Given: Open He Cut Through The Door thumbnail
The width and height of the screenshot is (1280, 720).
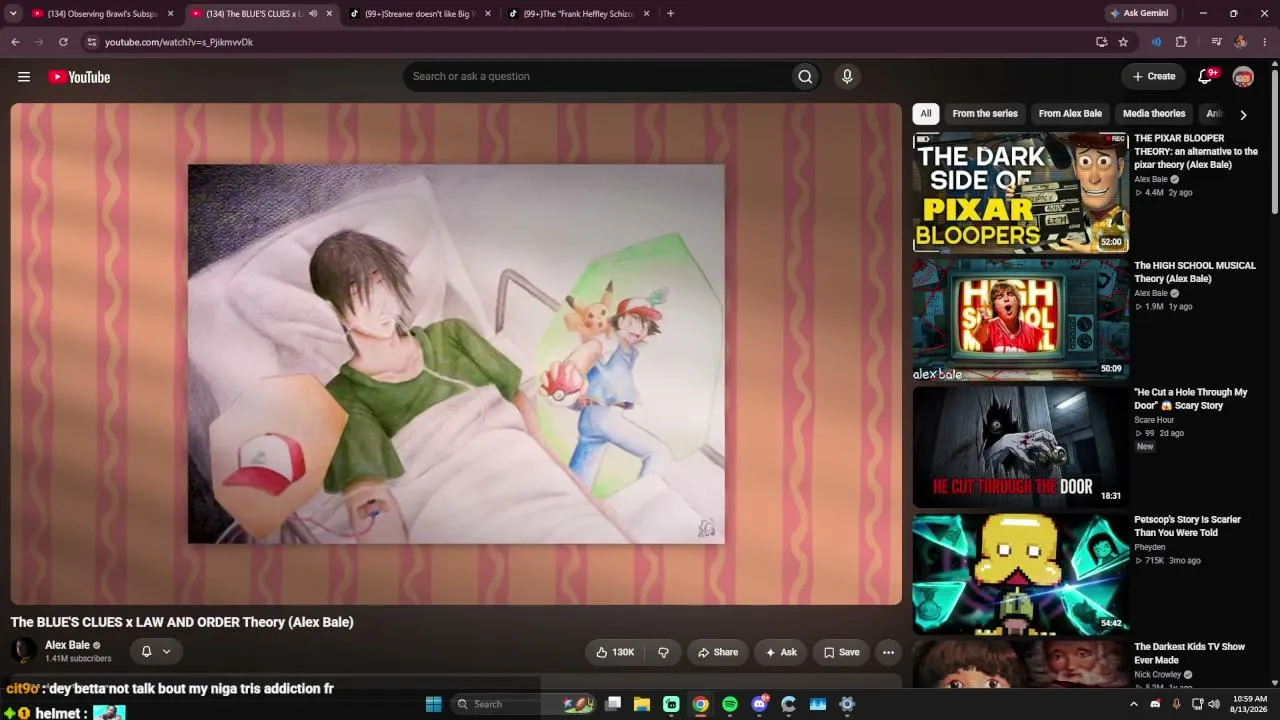Looking at the screenshot, I should tap(1021, 446).
